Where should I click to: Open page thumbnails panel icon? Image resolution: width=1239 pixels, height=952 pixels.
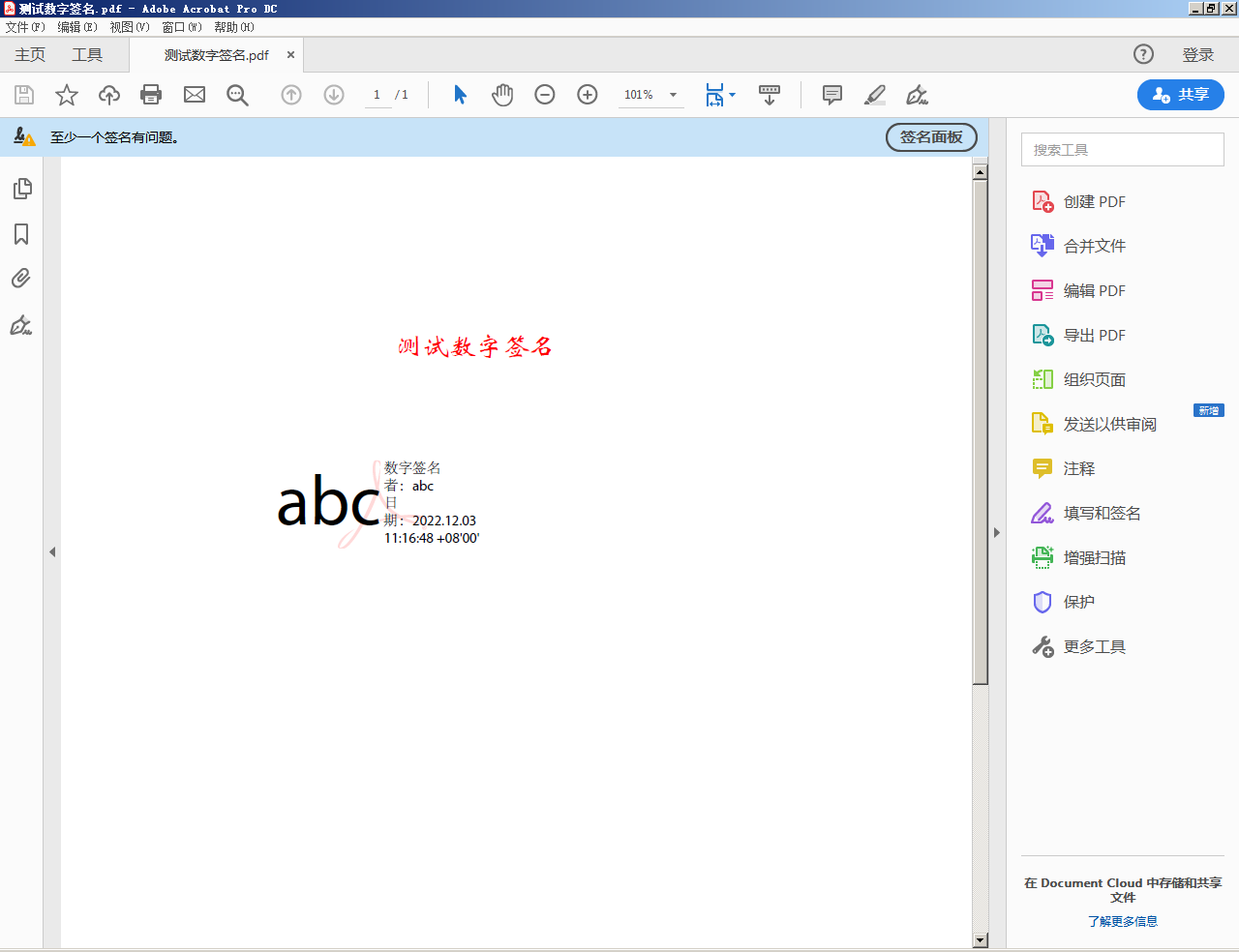[x=22, y=189]
